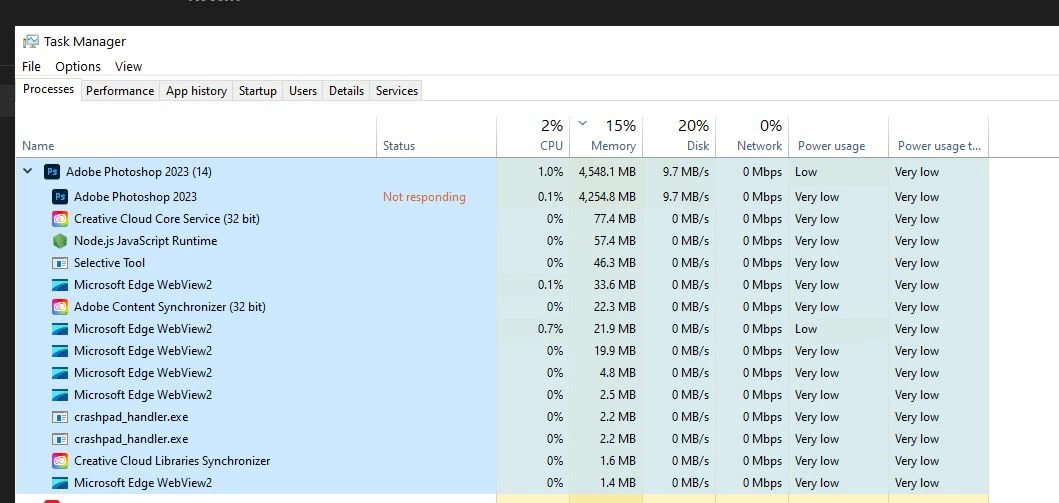Click the Not responding status text
The height and width of the screenshot is (503, 1059).
(x=424, y=196)
